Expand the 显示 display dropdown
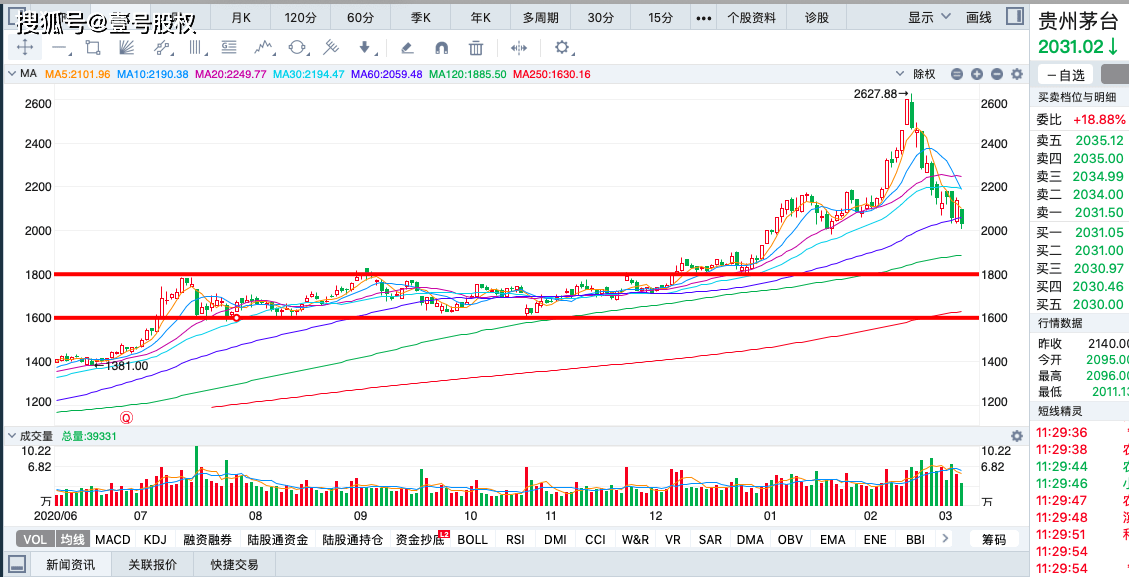 click(x=929, y=17)
